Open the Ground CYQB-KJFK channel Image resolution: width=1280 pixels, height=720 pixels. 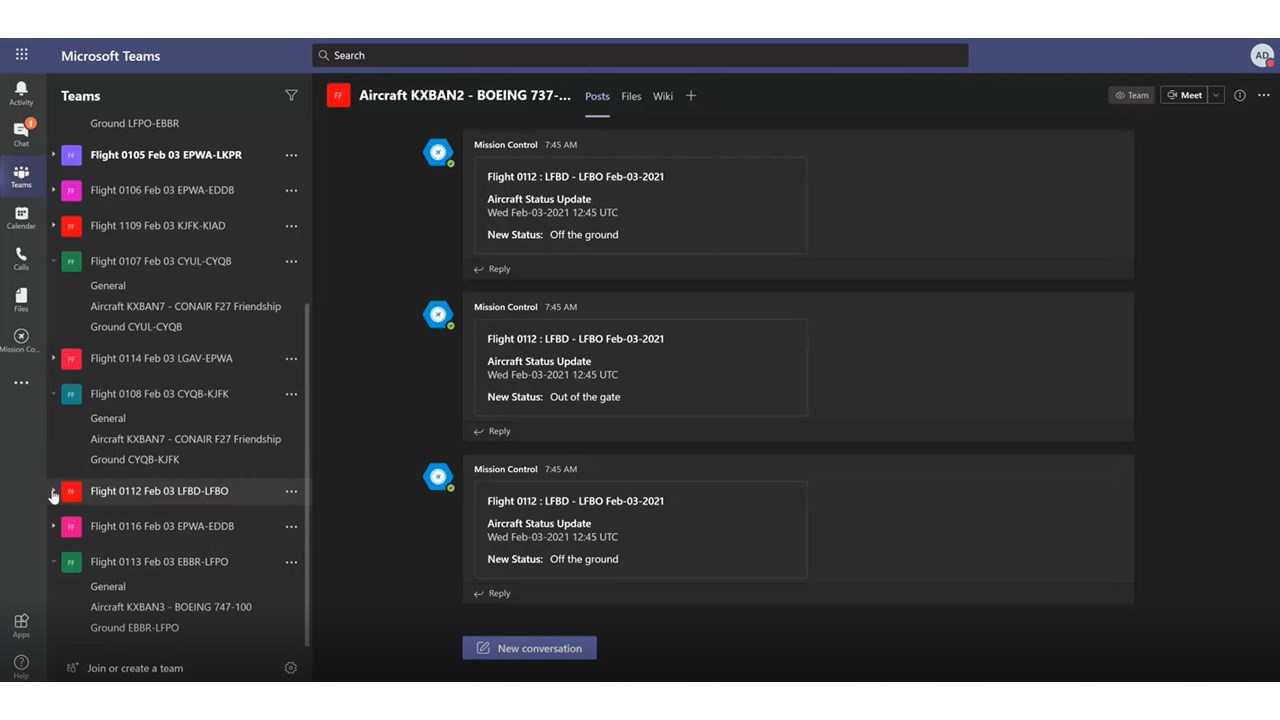click(135, 460)
